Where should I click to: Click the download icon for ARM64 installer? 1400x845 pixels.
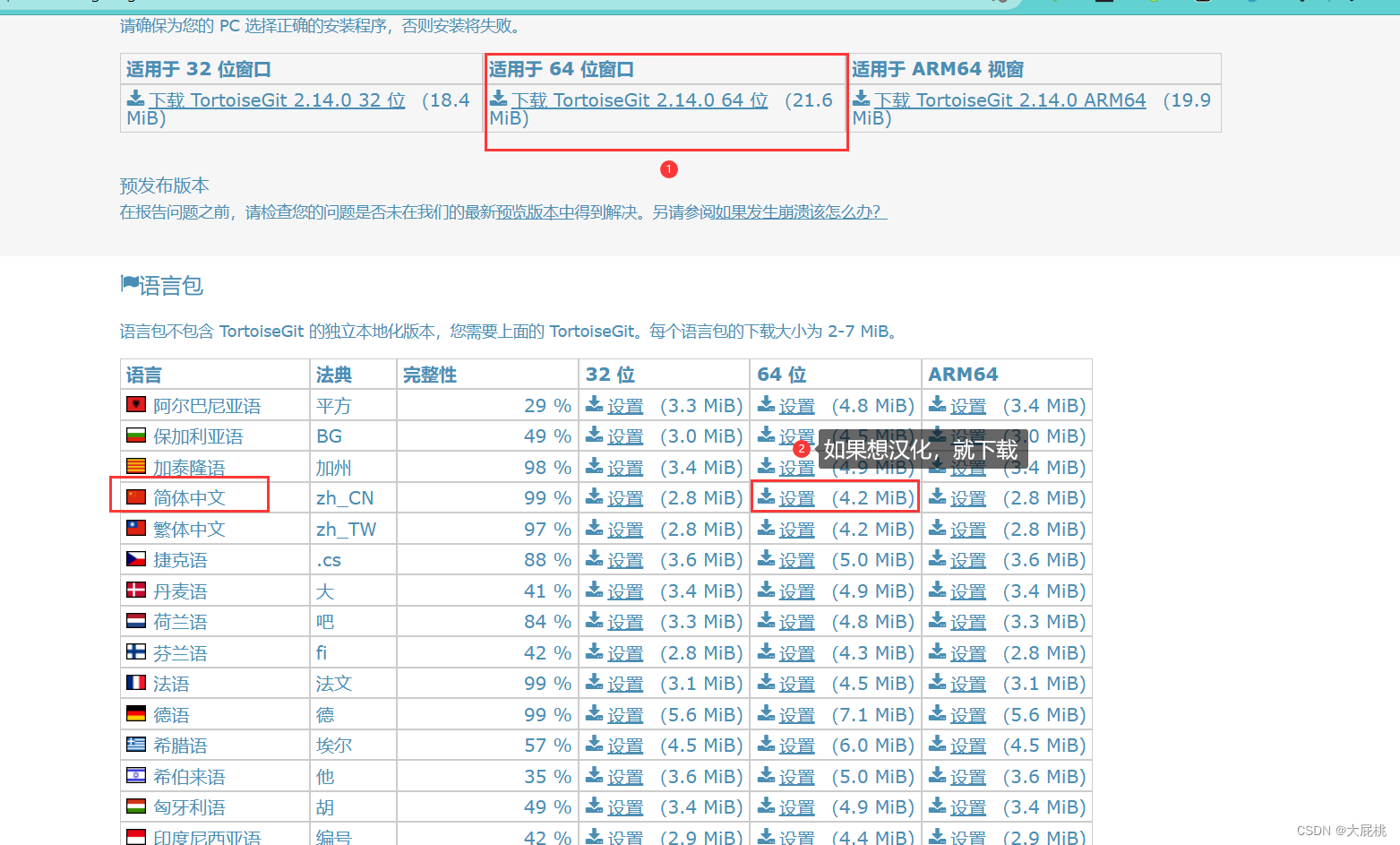coord(861,98)
